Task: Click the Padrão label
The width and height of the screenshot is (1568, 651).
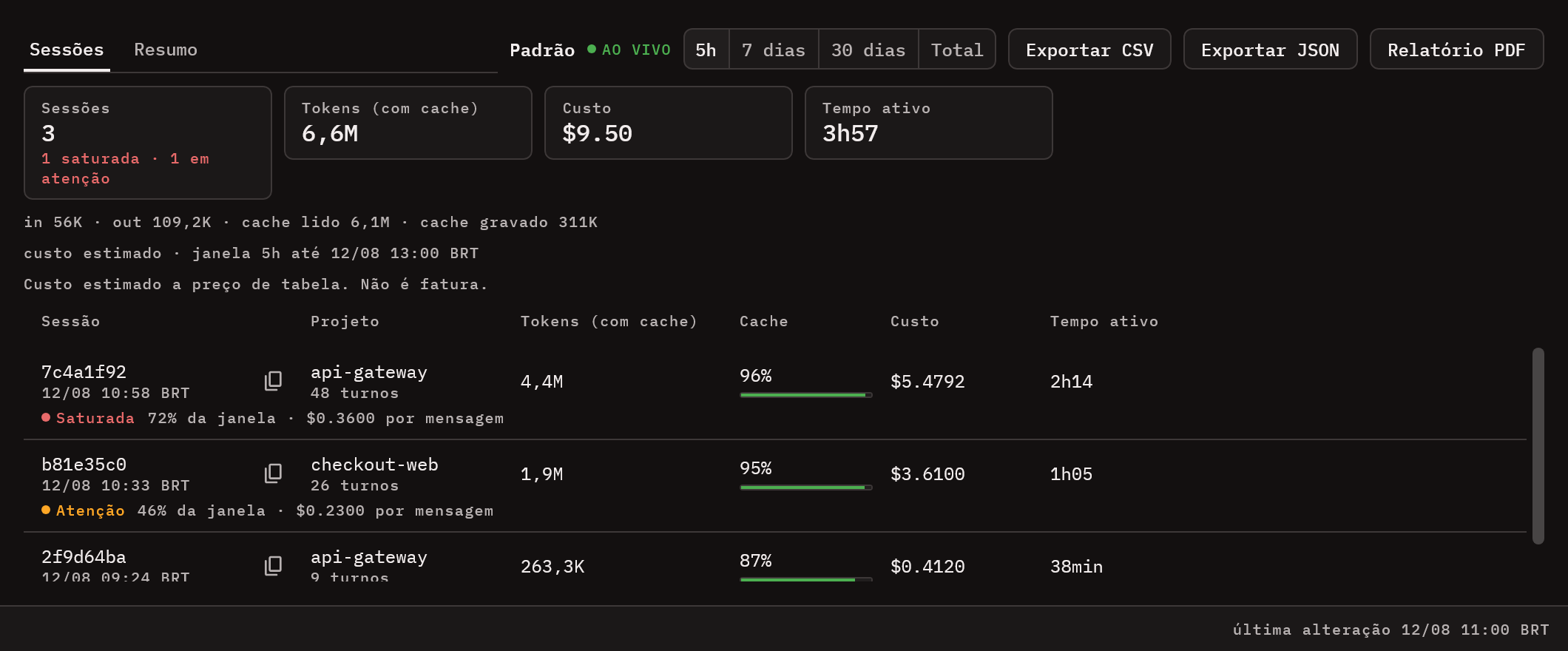Action: click(x=542, y=50)
